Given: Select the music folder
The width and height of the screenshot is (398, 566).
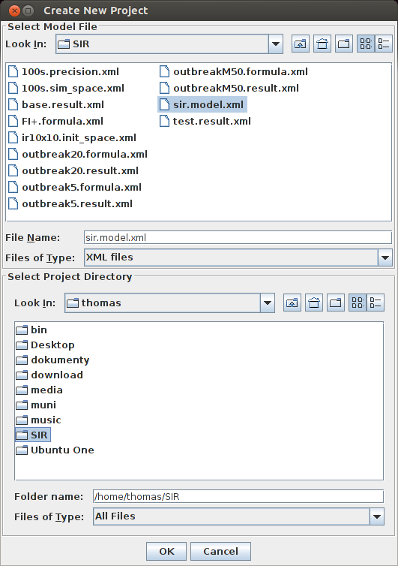Looking at the screenshot, I should 39,420.
